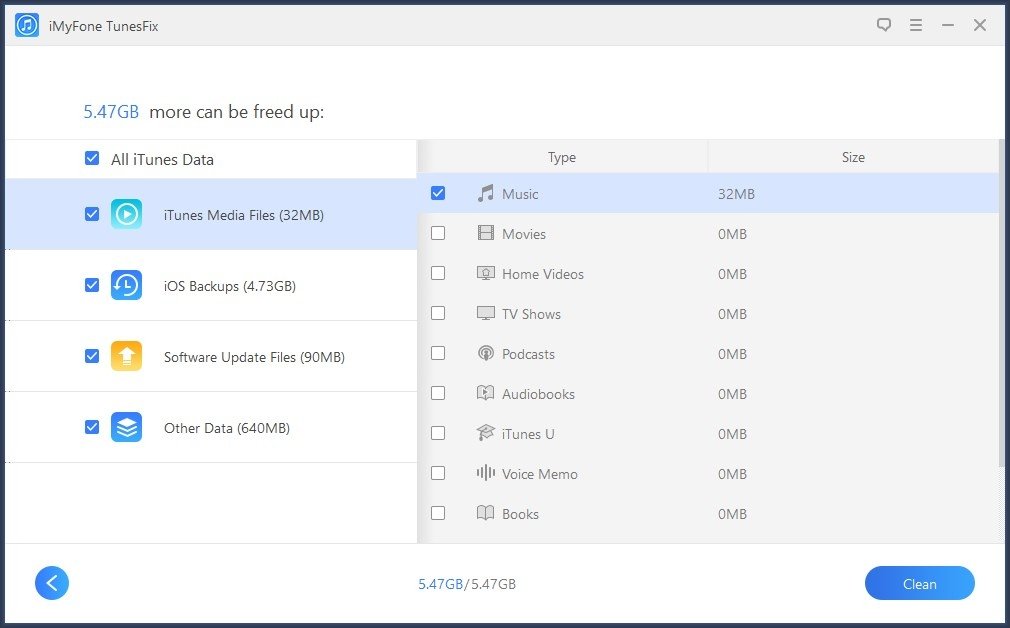Select iOS Backups (4.73GB) category
The height and width of the screenshot is (628, 1010).
click(211, 285)
